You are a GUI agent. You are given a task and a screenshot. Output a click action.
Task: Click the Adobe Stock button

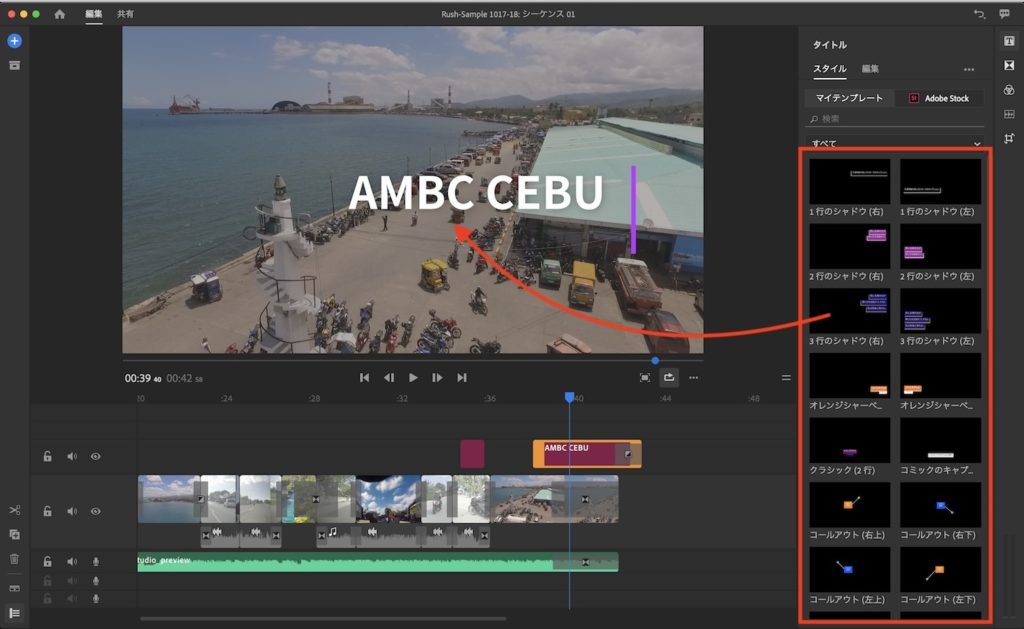939,98
